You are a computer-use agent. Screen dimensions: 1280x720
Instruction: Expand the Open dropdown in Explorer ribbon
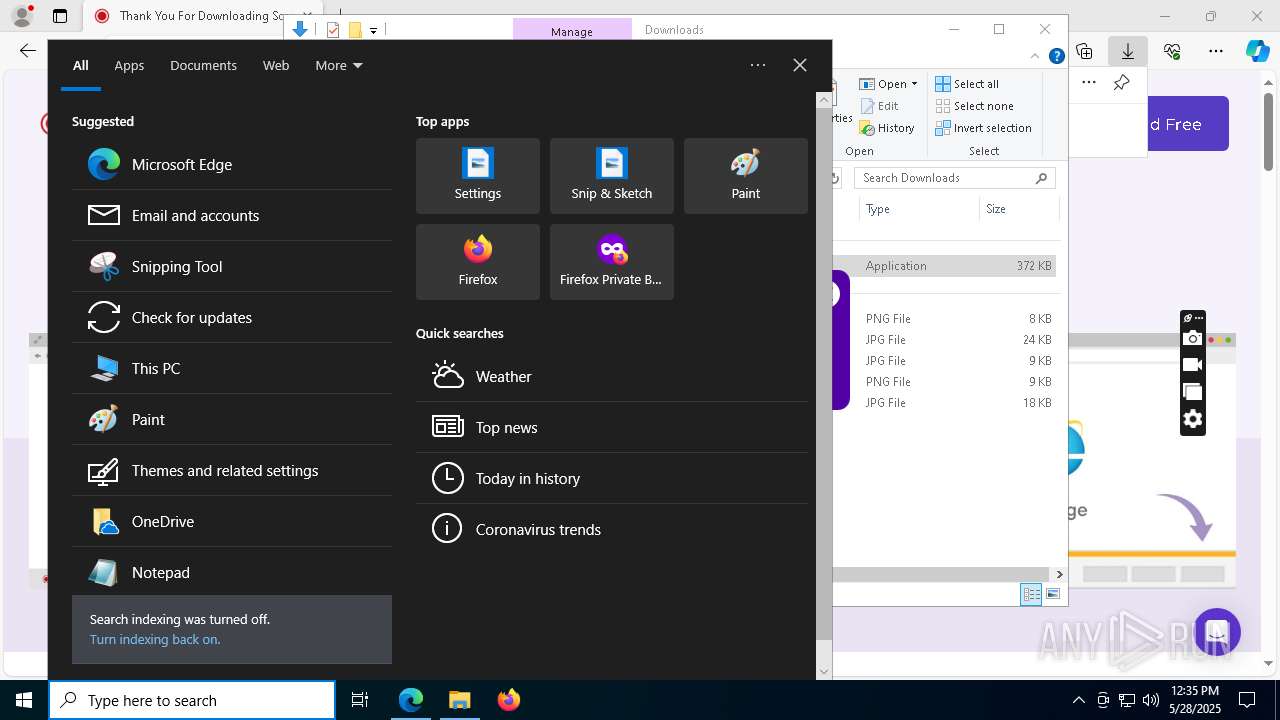(889, 84)
